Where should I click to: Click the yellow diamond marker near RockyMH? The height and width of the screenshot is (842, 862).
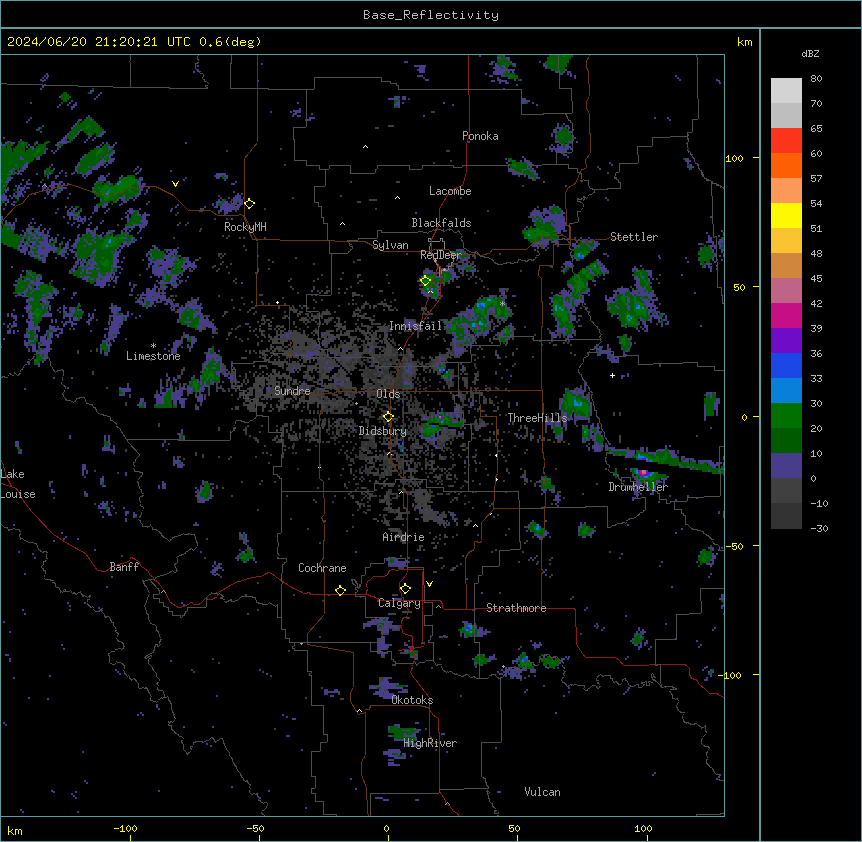click(x=250, y=204)
